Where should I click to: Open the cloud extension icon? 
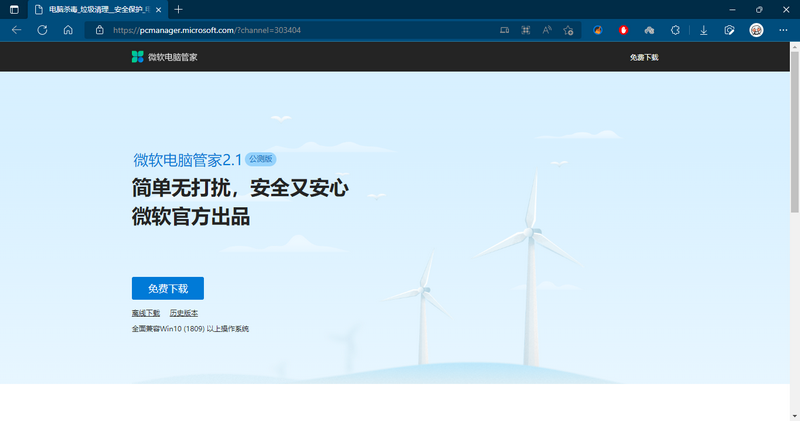pos(649,30)
